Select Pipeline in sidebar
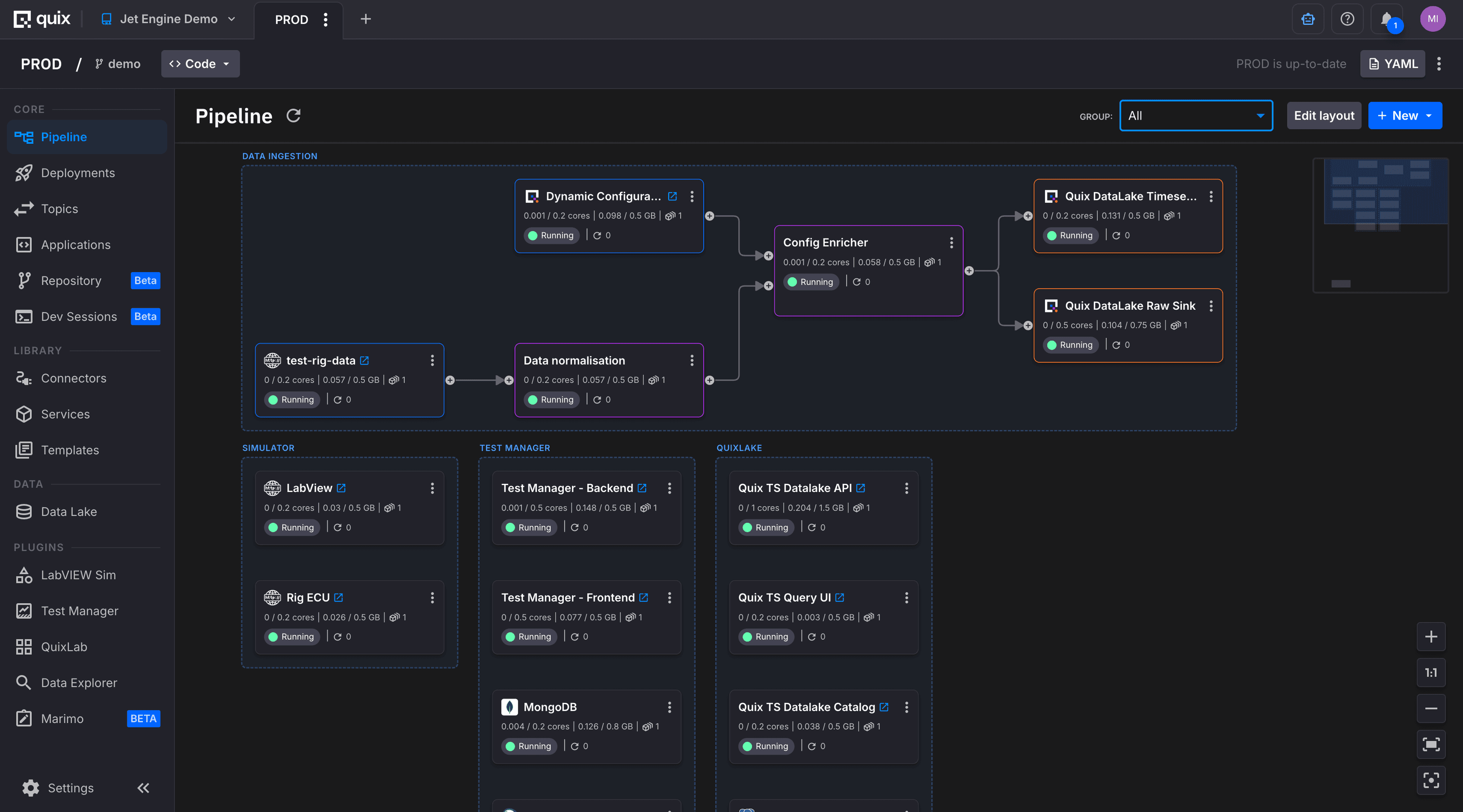1463x812 pixels. (87, 137)
